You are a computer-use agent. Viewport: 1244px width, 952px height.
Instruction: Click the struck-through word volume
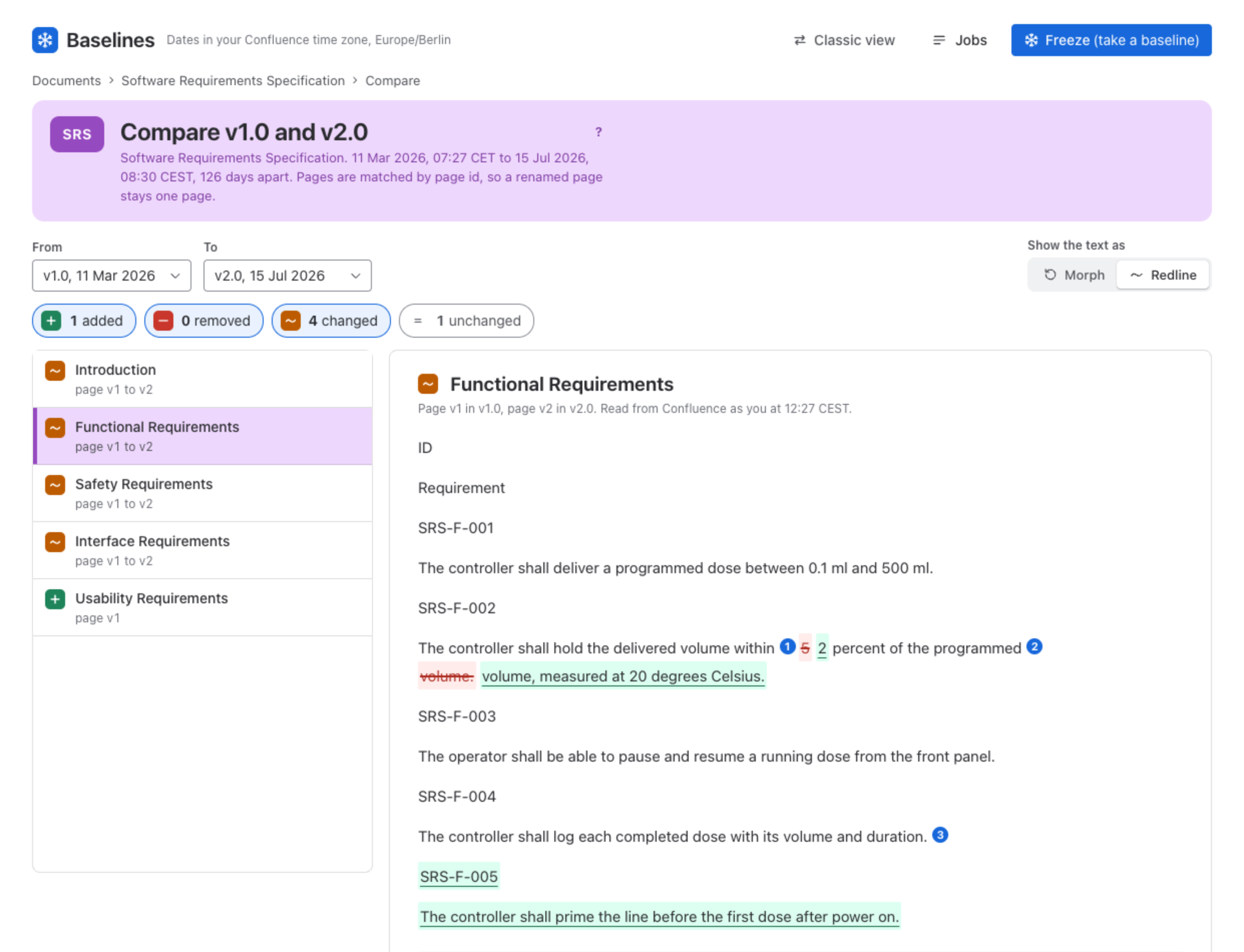pyautogui.click(x=447, y=676)
